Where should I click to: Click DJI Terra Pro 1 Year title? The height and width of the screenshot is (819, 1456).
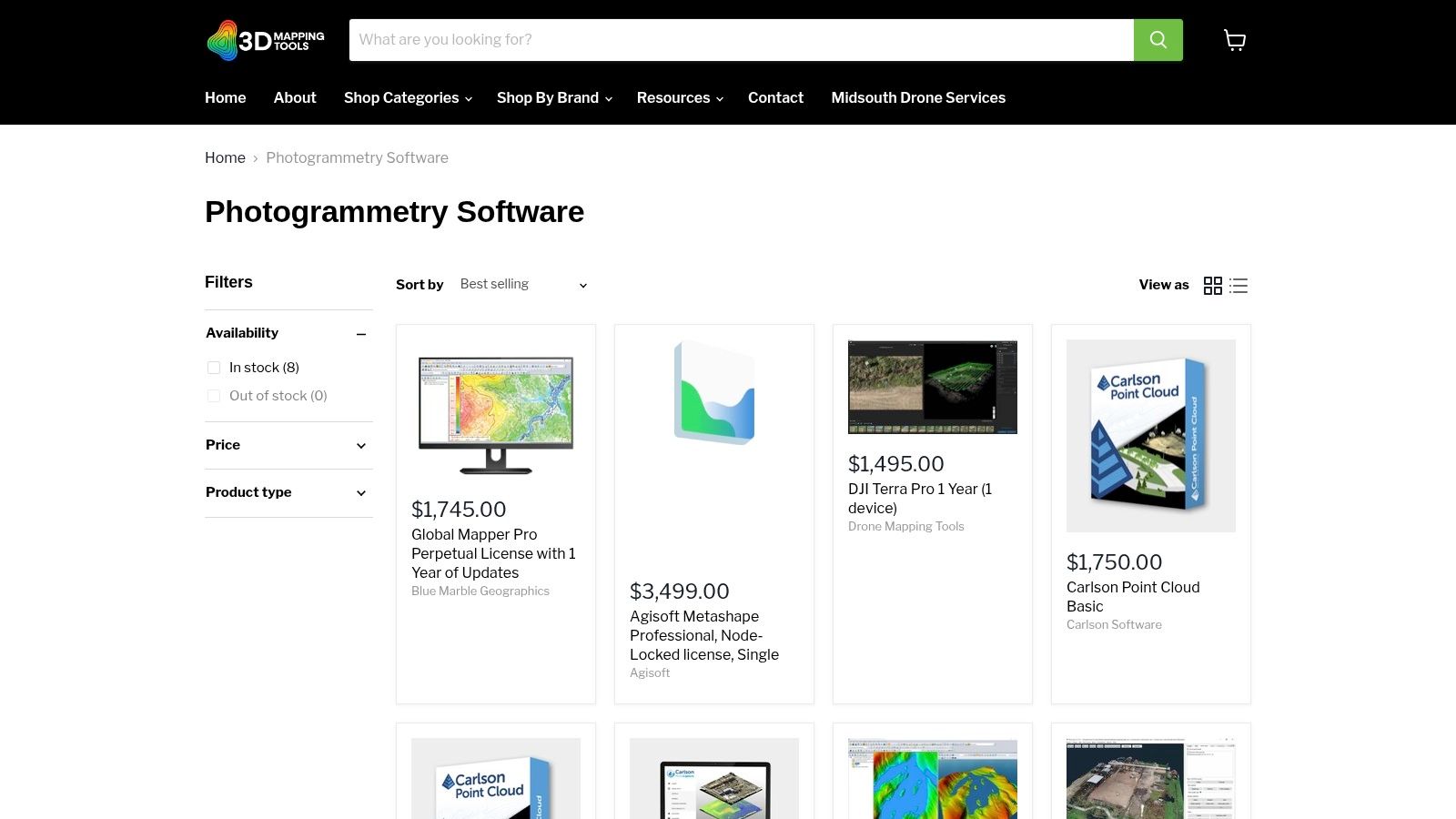[x=920, y=498]
